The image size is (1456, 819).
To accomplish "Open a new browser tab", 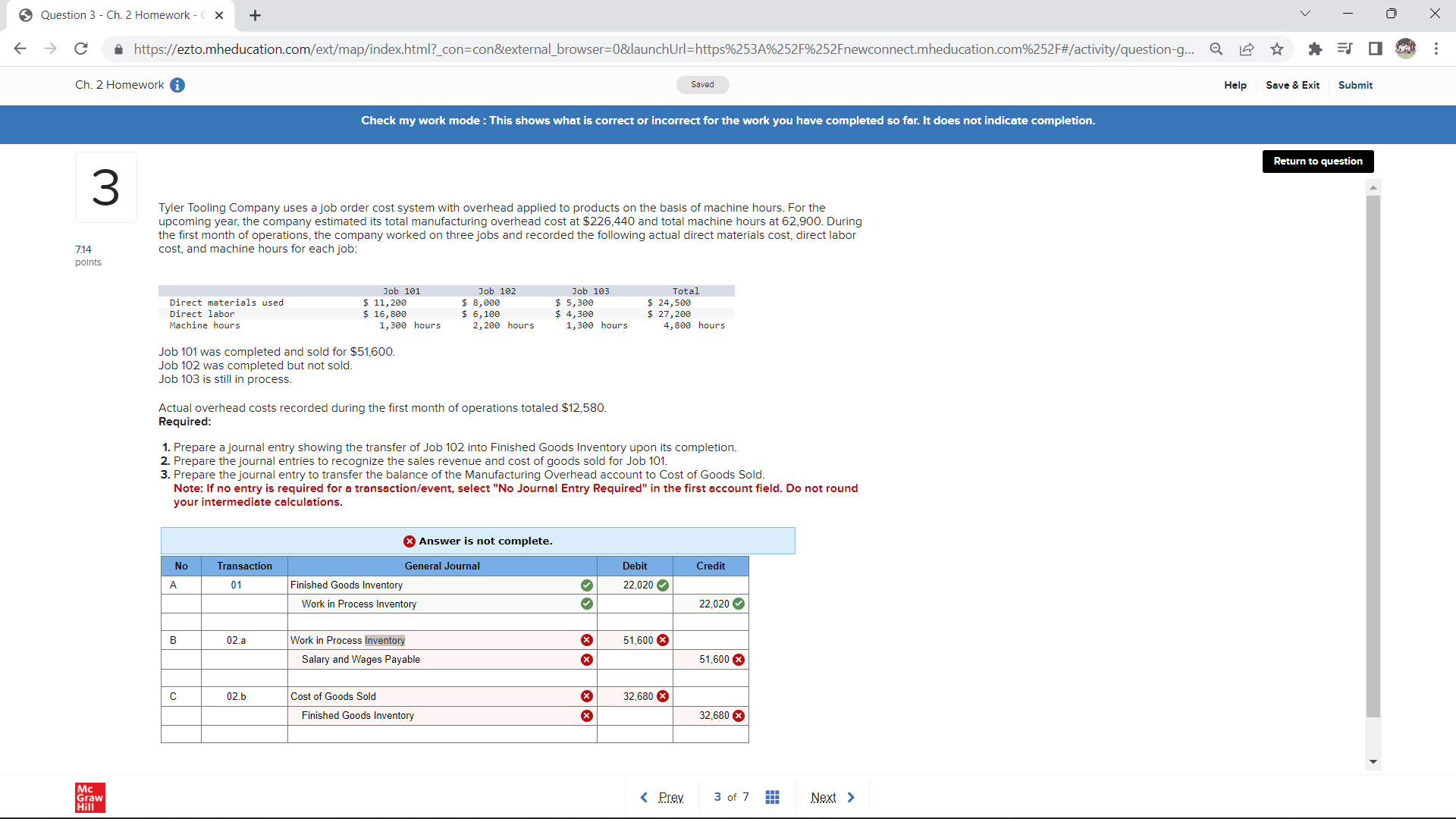I will pyautogui.click(x=255, y=15).
